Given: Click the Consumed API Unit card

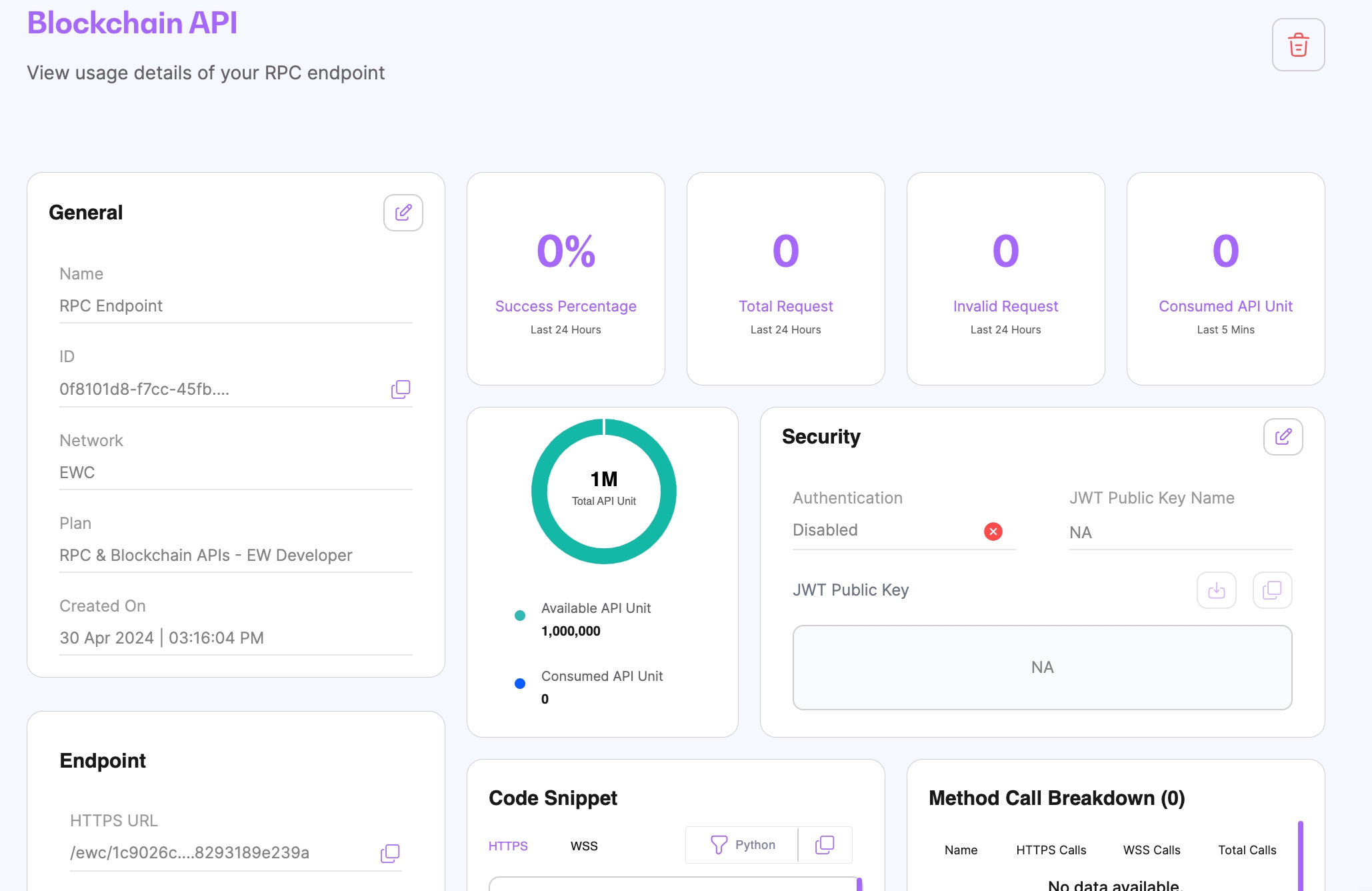Looking at the screenshot, I should click(1226, 279).
